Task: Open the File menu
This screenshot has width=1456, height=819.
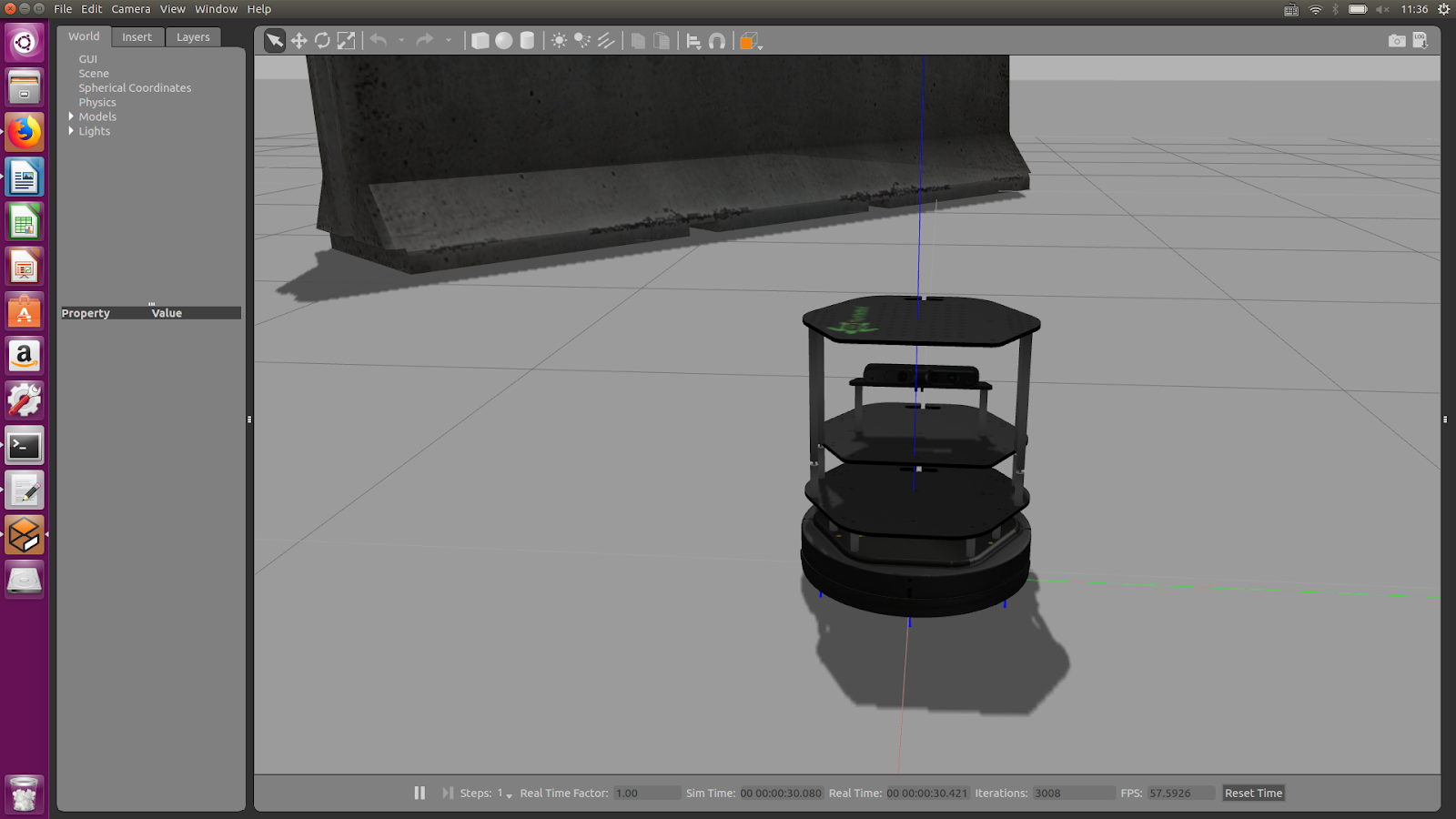Action: (63, 9)
